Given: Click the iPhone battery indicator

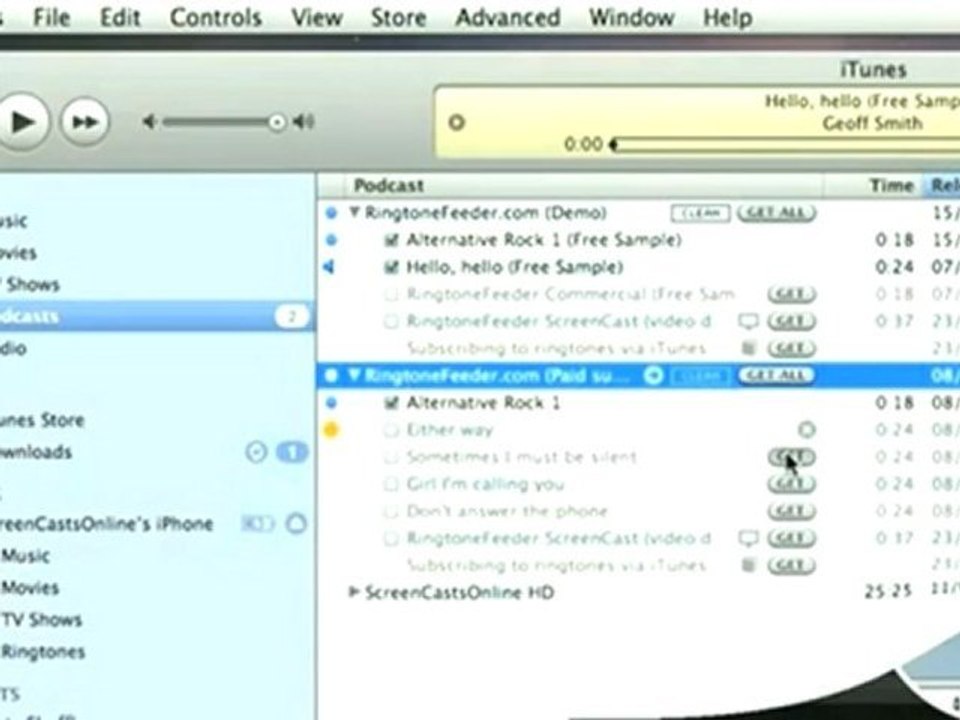Looking at the screenshot, I should [258, 523].
